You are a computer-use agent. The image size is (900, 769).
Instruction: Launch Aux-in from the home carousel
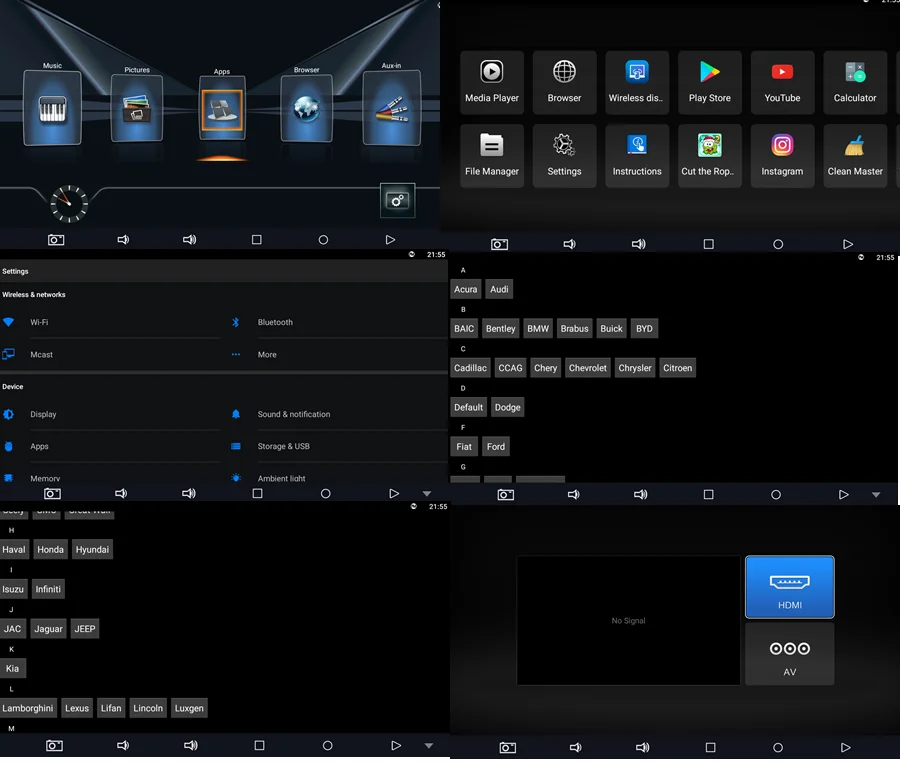pos(391,107)
